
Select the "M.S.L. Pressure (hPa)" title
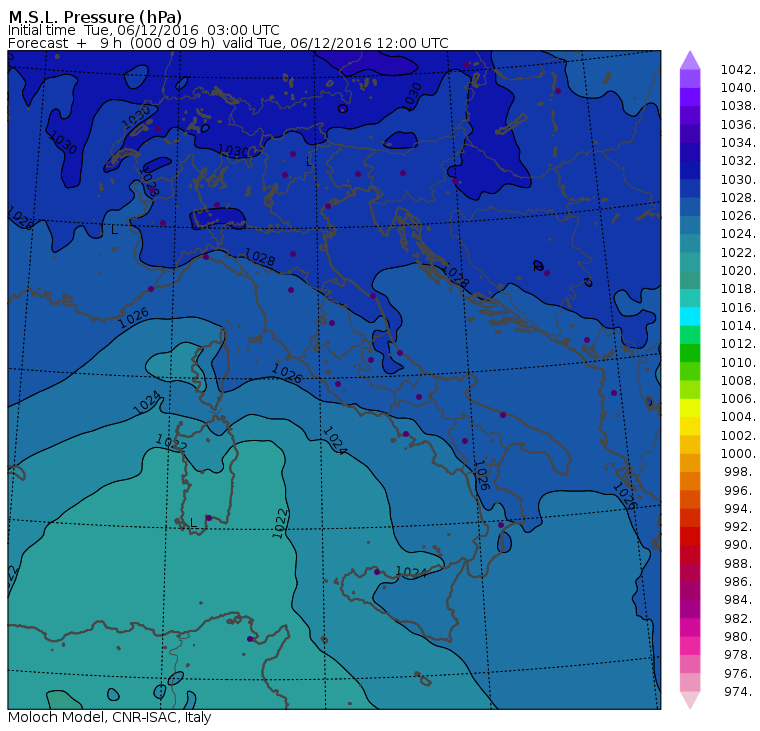(95, 17)
